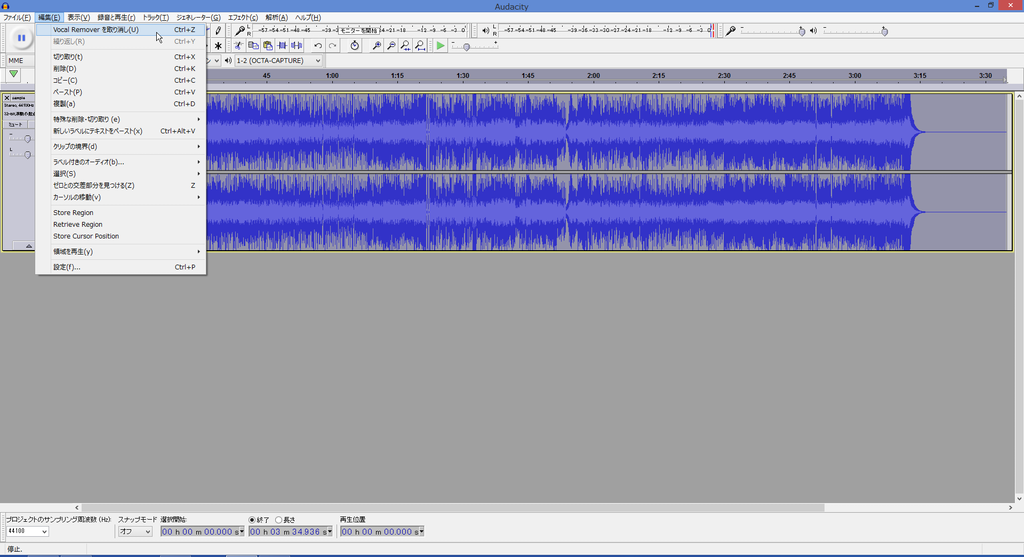Click the Zoom Out magnifier icon
This screenshot has width=1024, height=557.
[391, 46]
